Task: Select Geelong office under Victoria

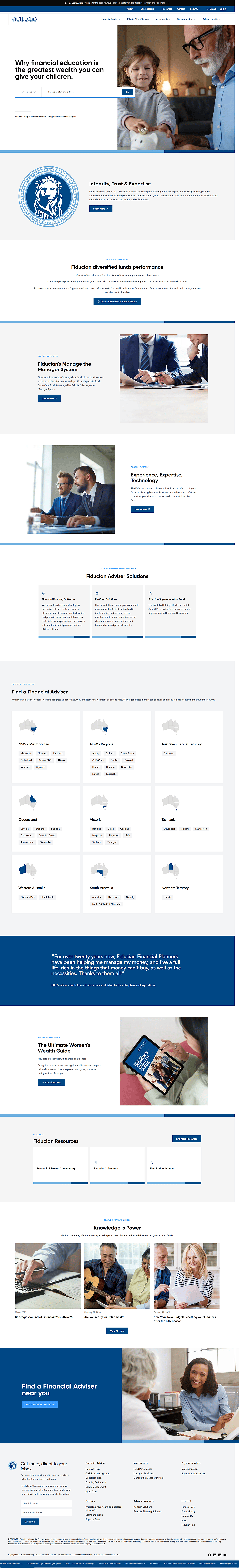Action: tap(124, 829)
